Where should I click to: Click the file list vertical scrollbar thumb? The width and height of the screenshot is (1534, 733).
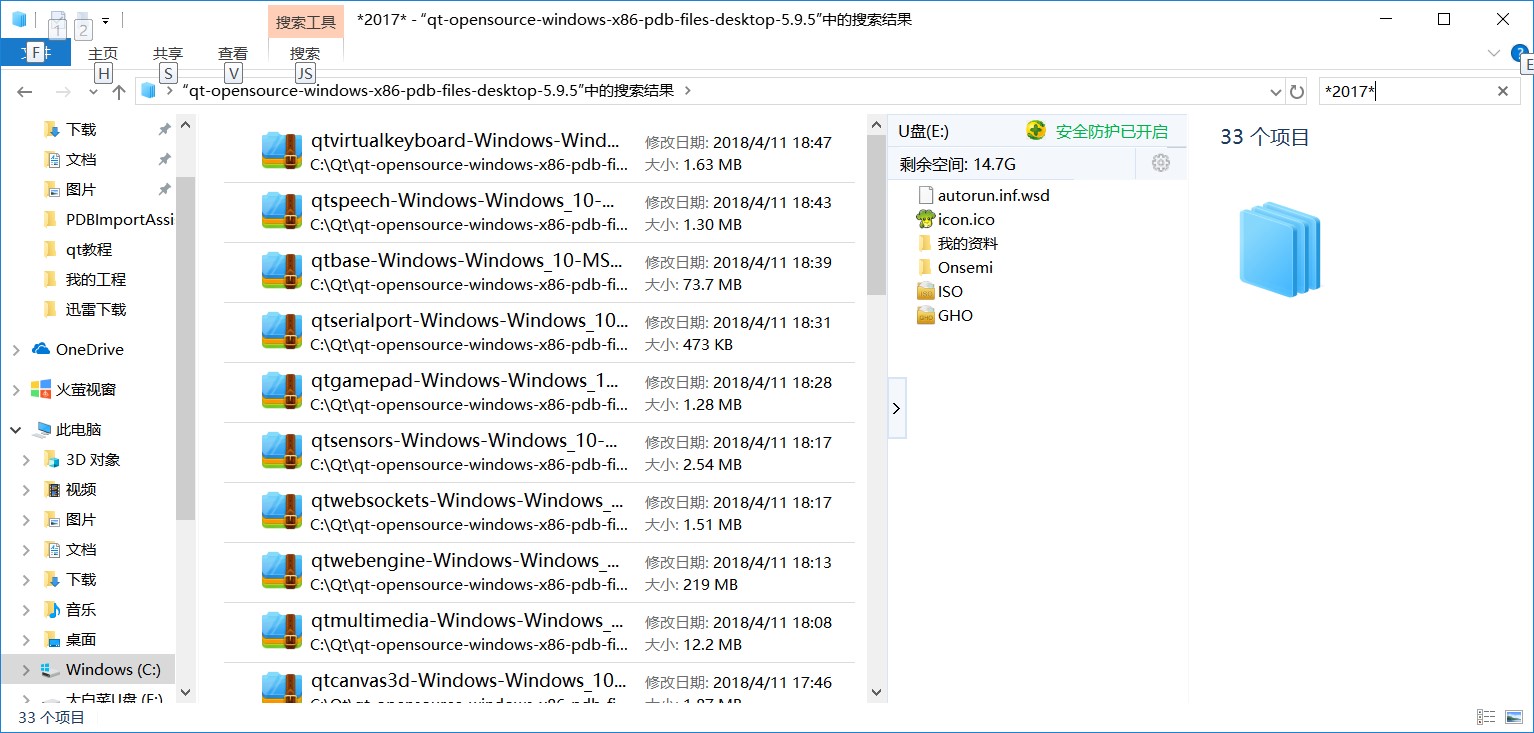coord(876,214)
